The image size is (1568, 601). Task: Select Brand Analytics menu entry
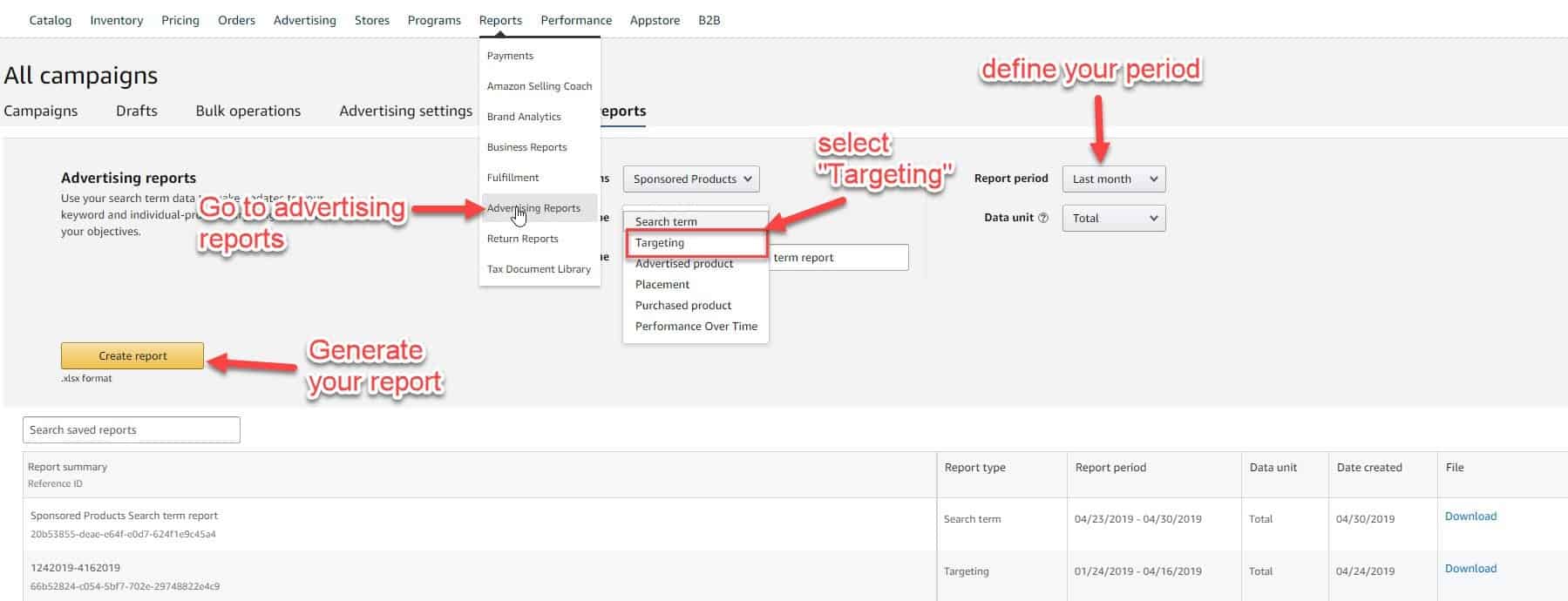524,117
